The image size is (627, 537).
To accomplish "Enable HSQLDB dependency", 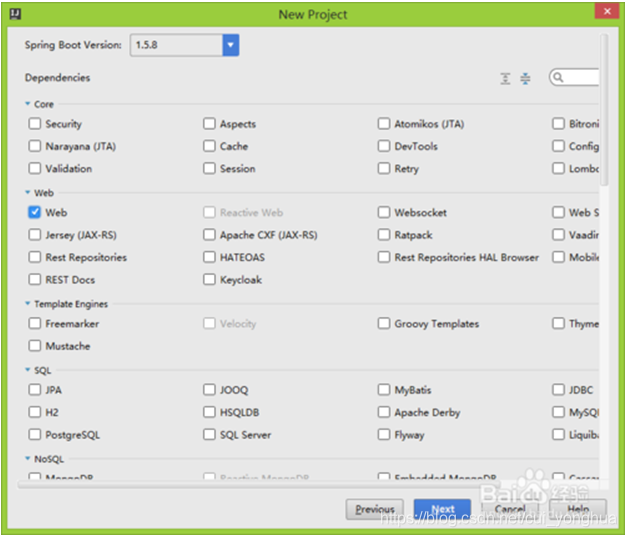I will (209, 412).
